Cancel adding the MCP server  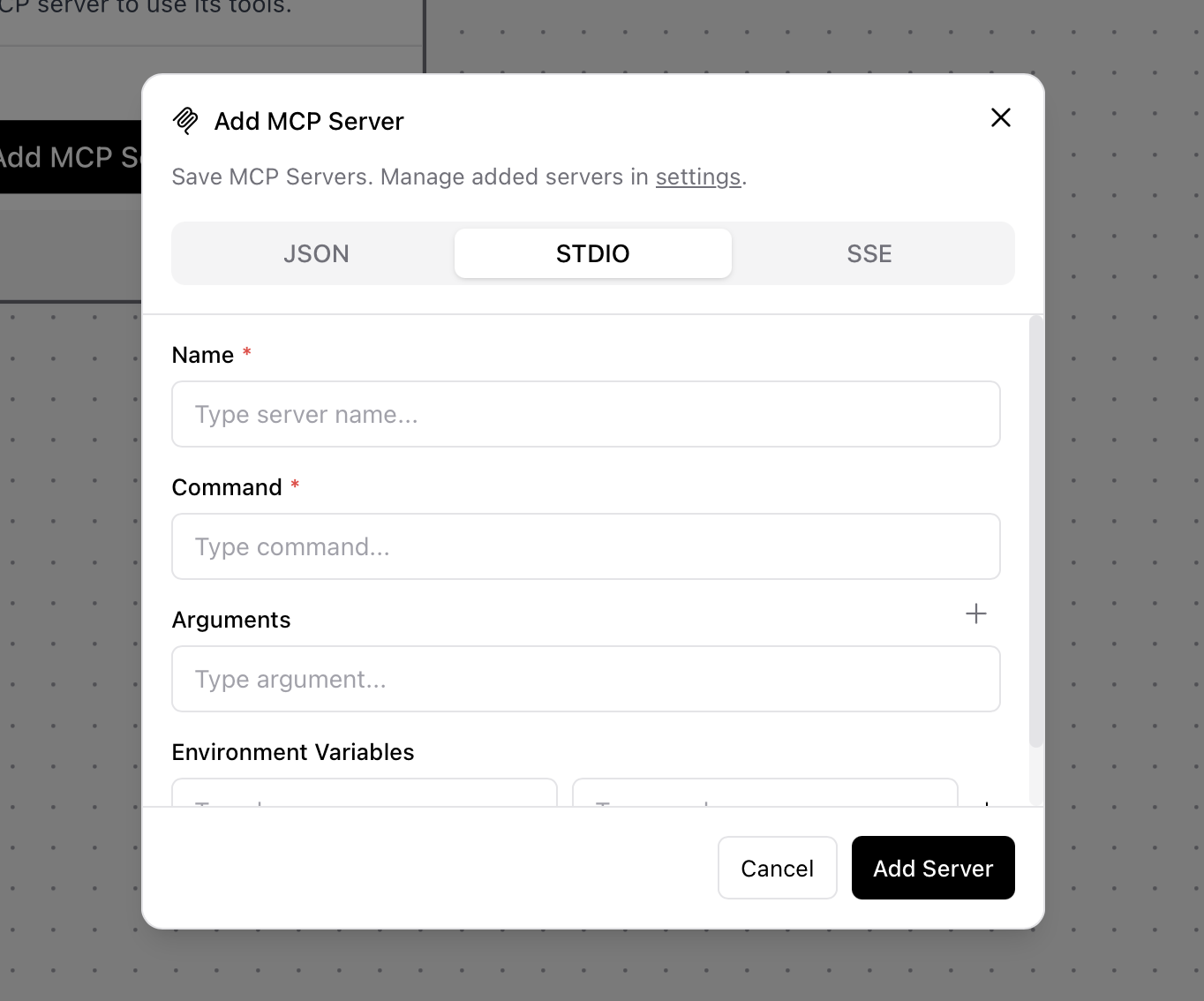click(x=777, y=868)
